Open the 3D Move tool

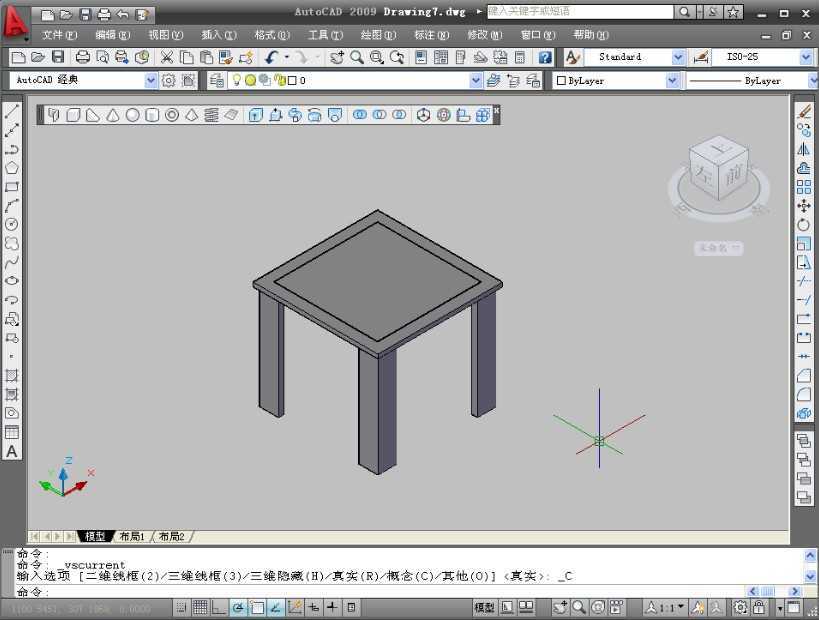424,115
